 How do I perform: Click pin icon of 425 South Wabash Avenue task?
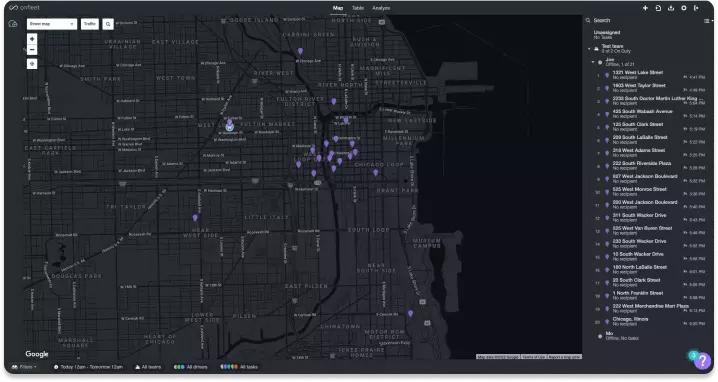coord(607,114)
